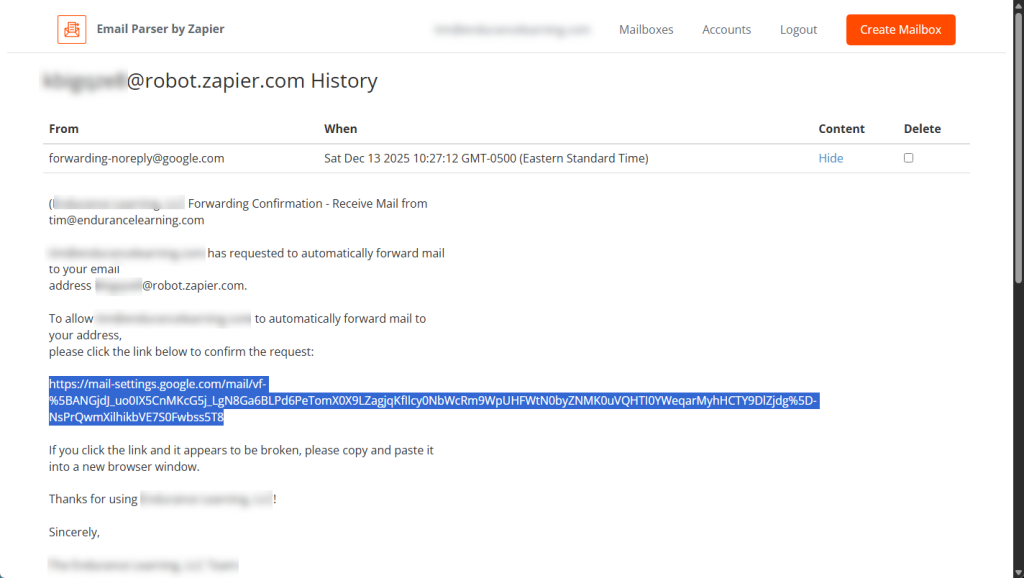
Task: Click the "Sincerely," line in email
Action: (74, 532)
